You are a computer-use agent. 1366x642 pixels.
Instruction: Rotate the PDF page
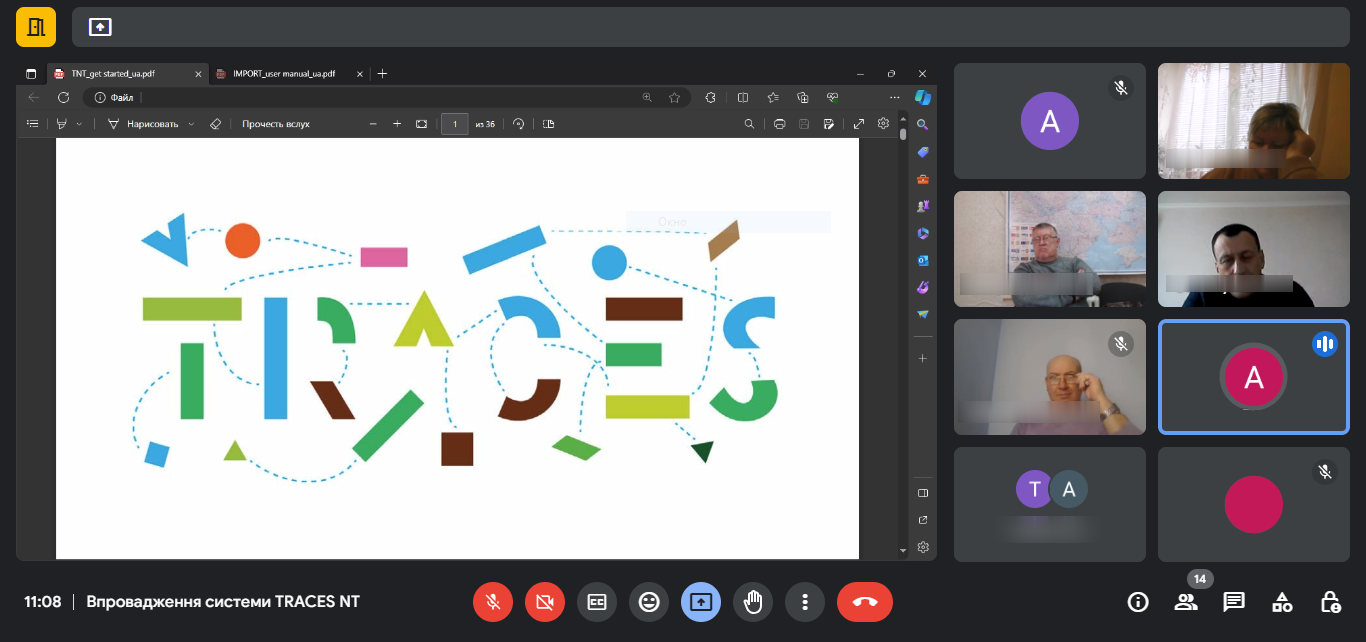[x=519, y=124]
